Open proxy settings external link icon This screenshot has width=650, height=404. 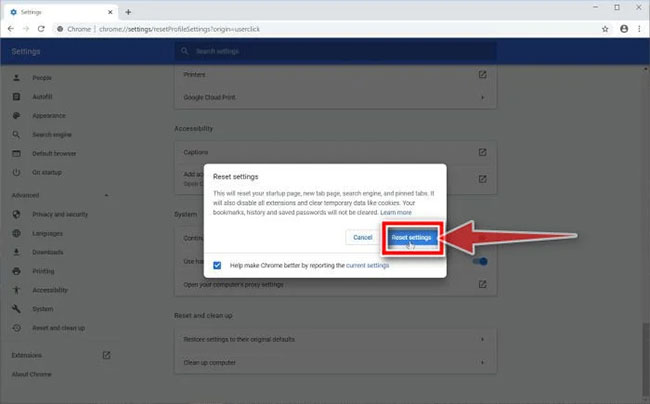click(482, 285)
